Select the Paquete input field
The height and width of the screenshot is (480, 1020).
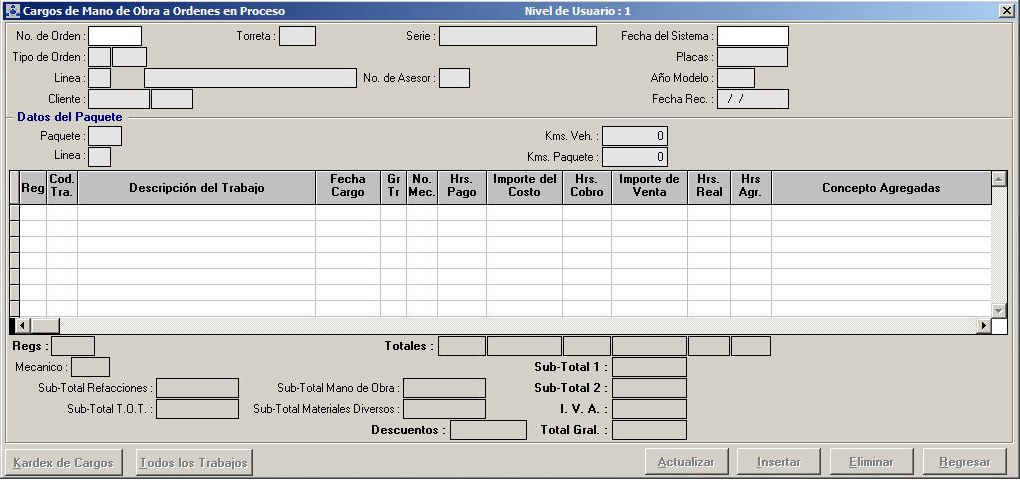click(x=105, y=136)
